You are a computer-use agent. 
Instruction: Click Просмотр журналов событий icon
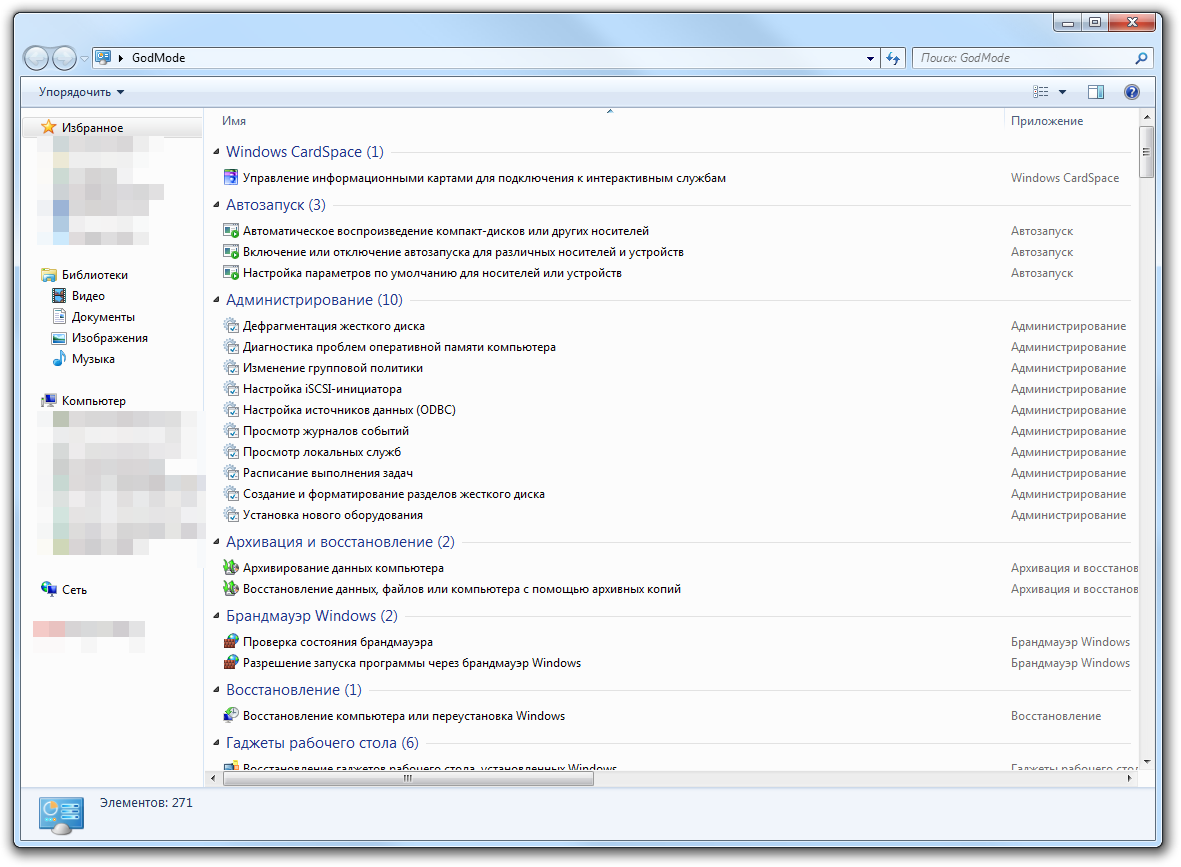(231, 431)
